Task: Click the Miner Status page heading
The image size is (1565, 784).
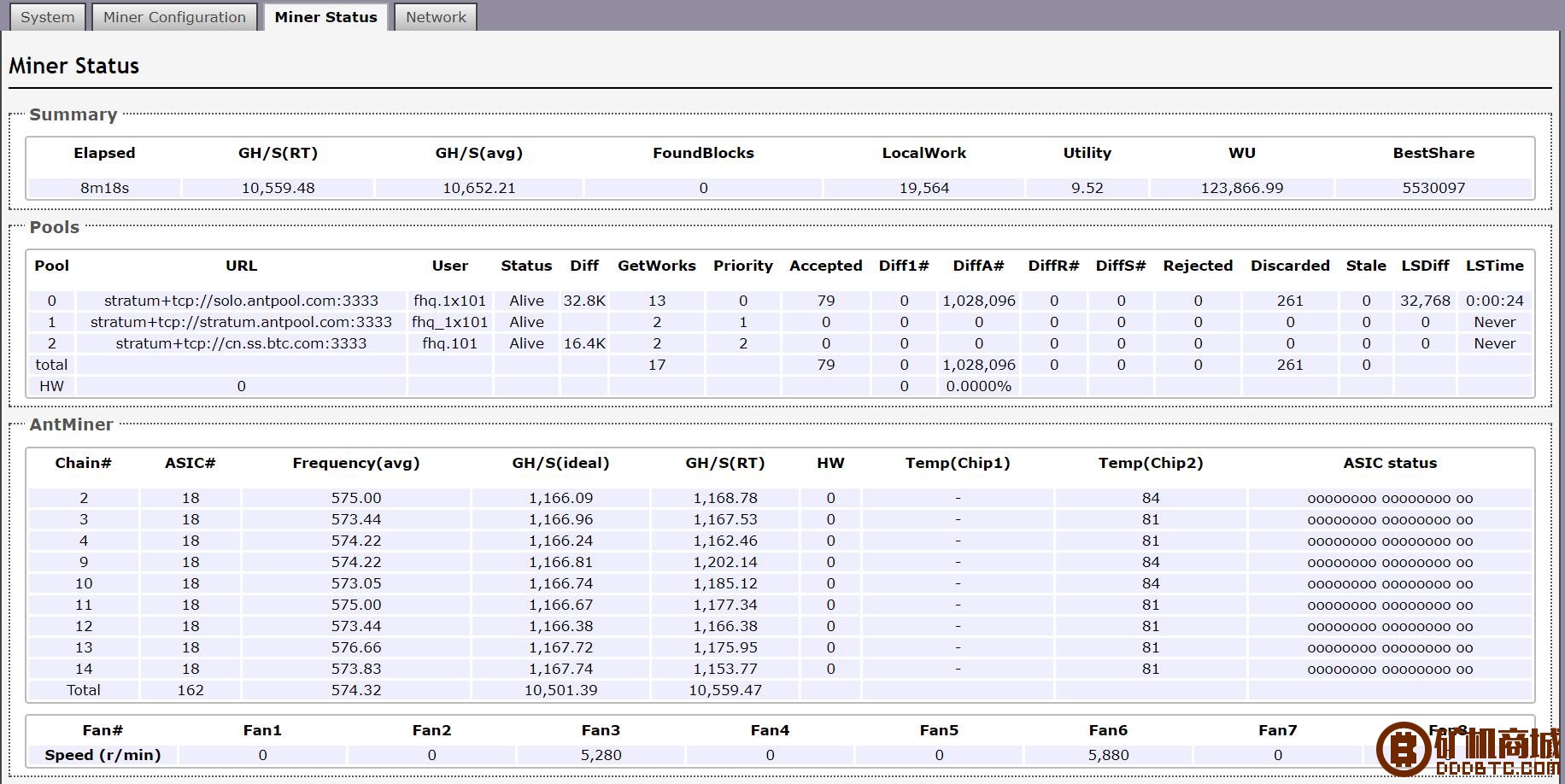Action: point(74,66)
